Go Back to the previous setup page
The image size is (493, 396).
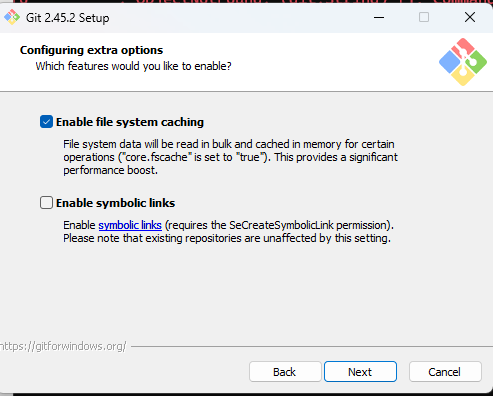pyautogui.click(x=285, y=372)
